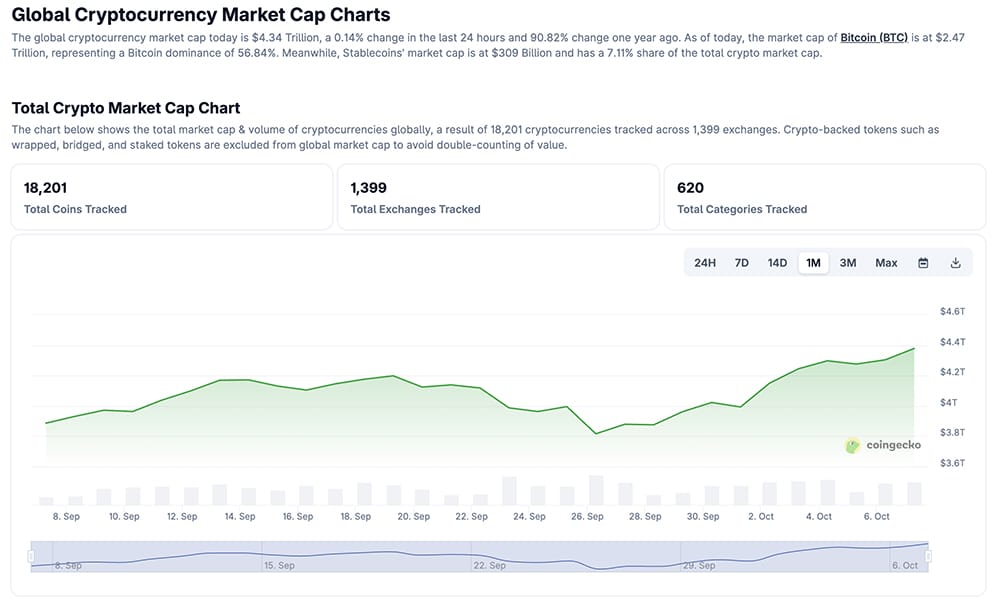The height and width of the screenshot is (610, 1000).
Task: Click the Total Exchanges Tracked card
Action: tap(498, 197)
